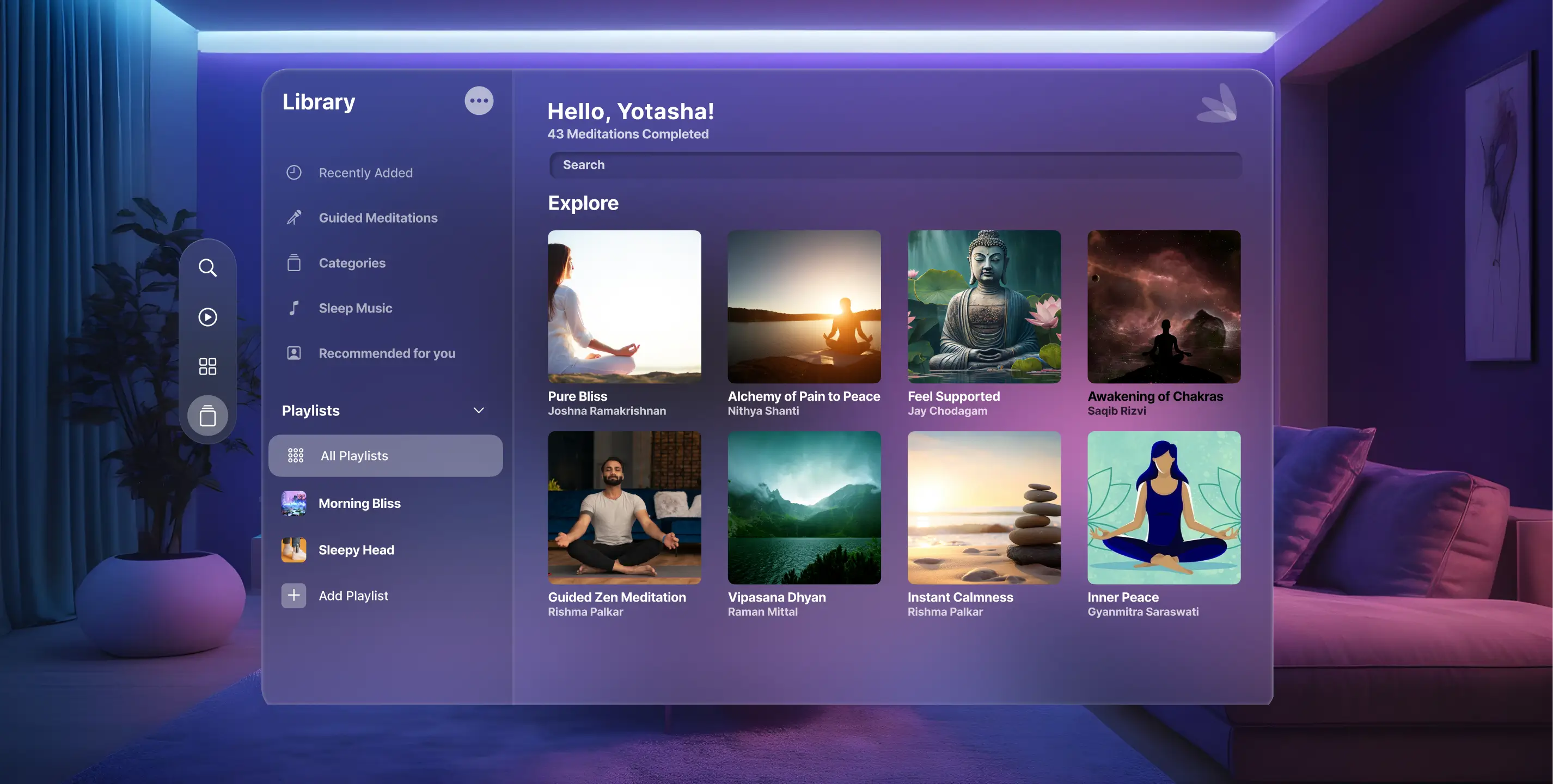This screenshot has height=784, width=1553.
Task: Select All Playlists item
Action: tap(385, 456)
